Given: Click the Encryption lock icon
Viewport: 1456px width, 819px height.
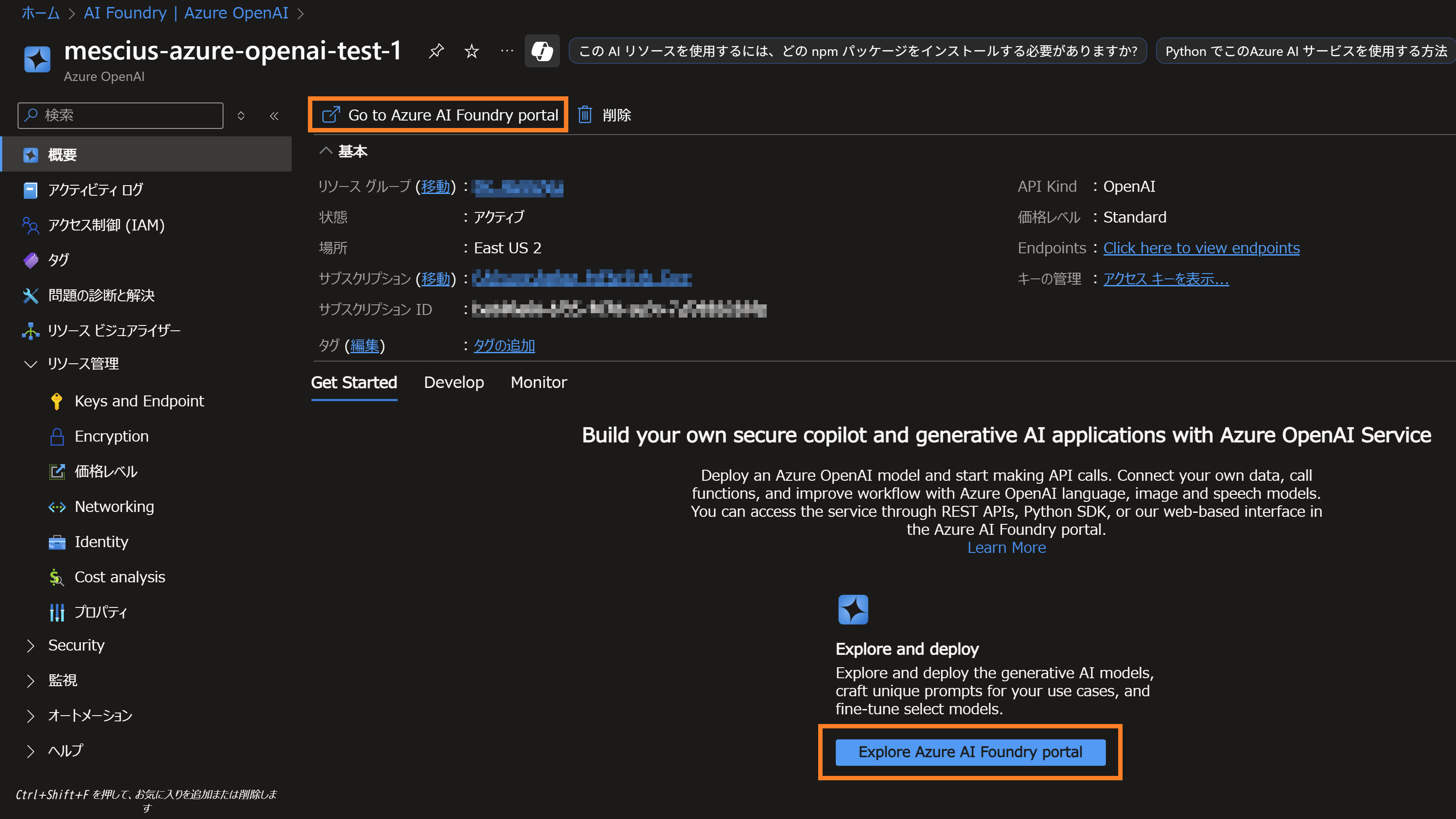Looking at the screenshot, I should [x=56, y=436].
